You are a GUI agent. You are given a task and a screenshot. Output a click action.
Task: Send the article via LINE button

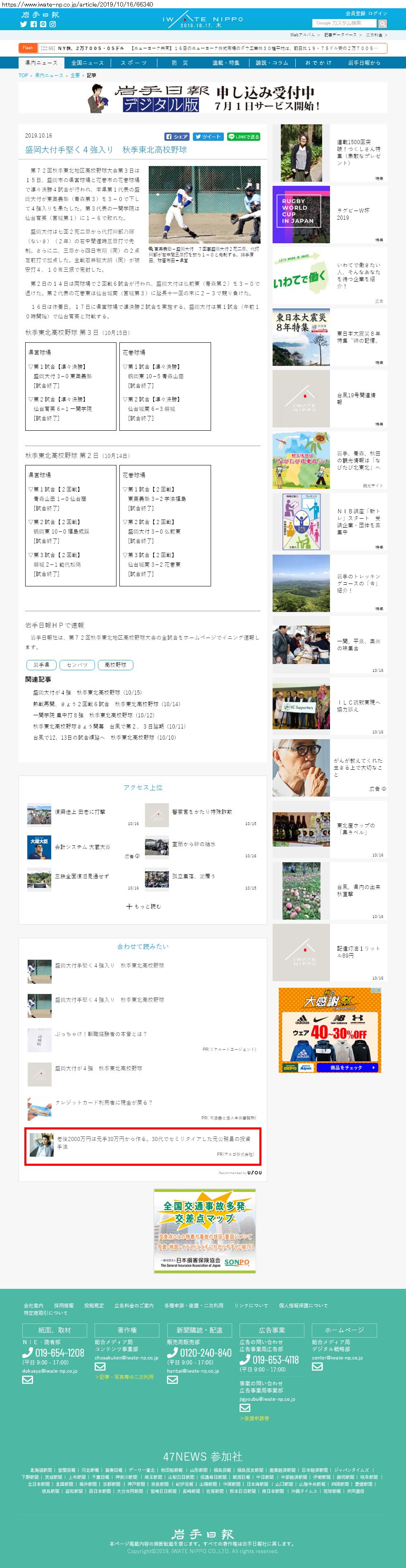(244, 137)
